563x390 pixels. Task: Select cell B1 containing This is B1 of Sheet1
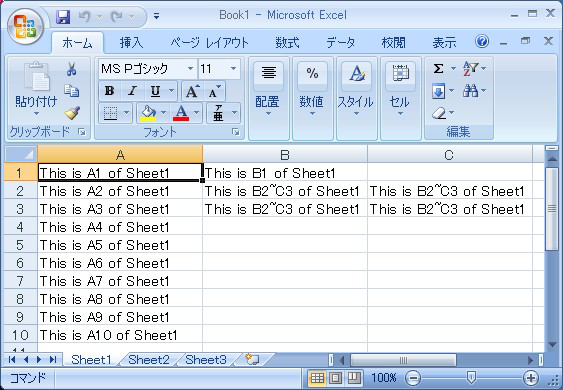(x=285, y=173)
